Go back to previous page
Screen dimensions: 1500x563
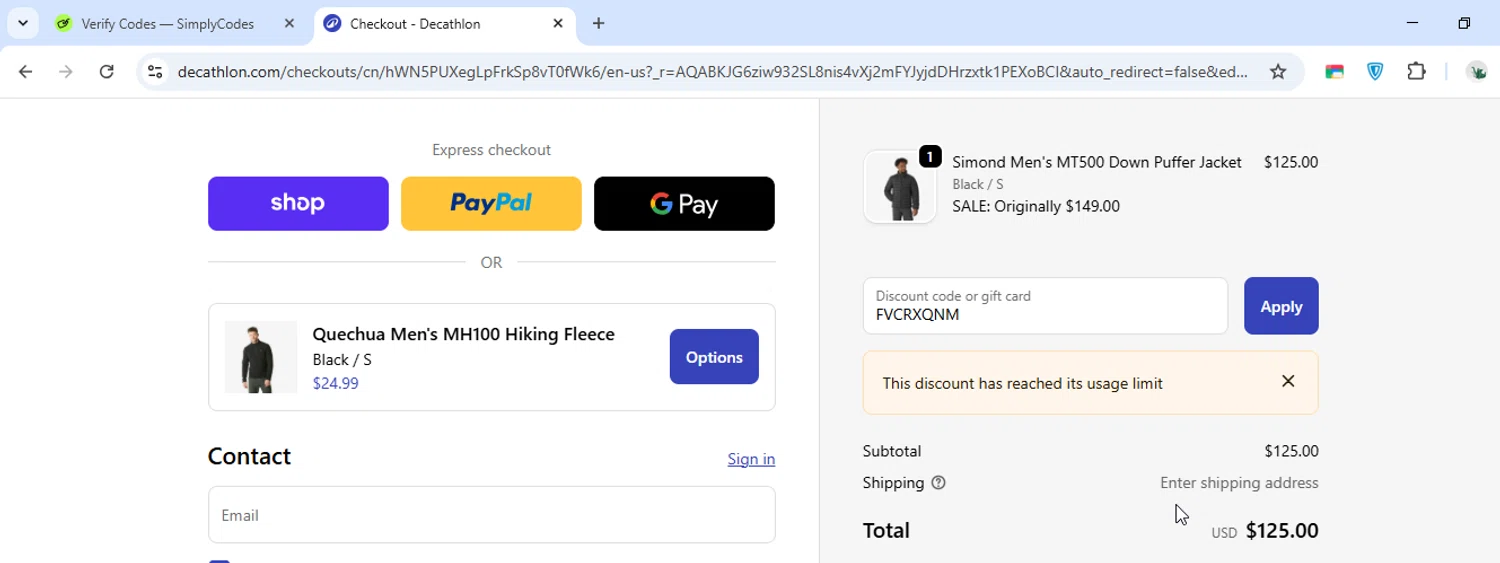[x=26, y=71]
